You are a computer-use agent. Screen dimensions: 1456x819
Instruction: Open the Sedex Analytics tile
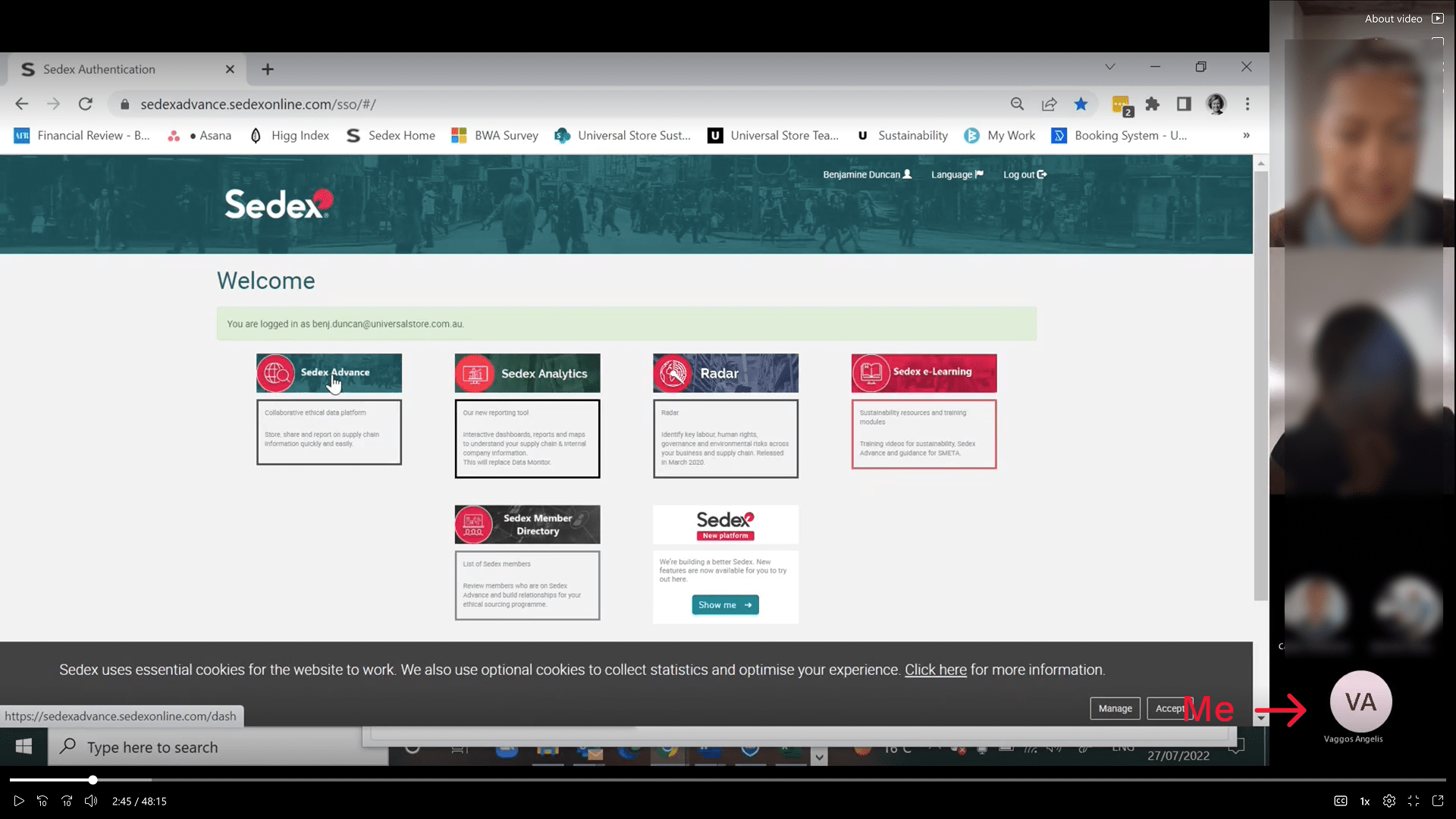pyautogui.click(x=527, y=373)
